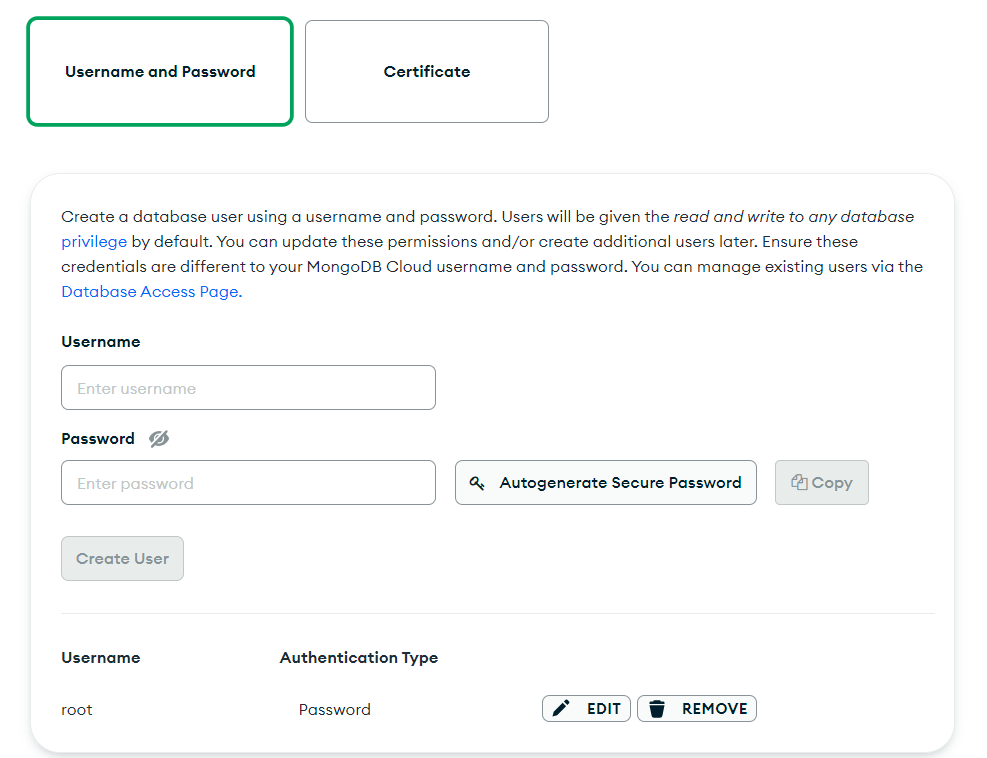Click Autogenerate Secure Password button

coord(606,483)
